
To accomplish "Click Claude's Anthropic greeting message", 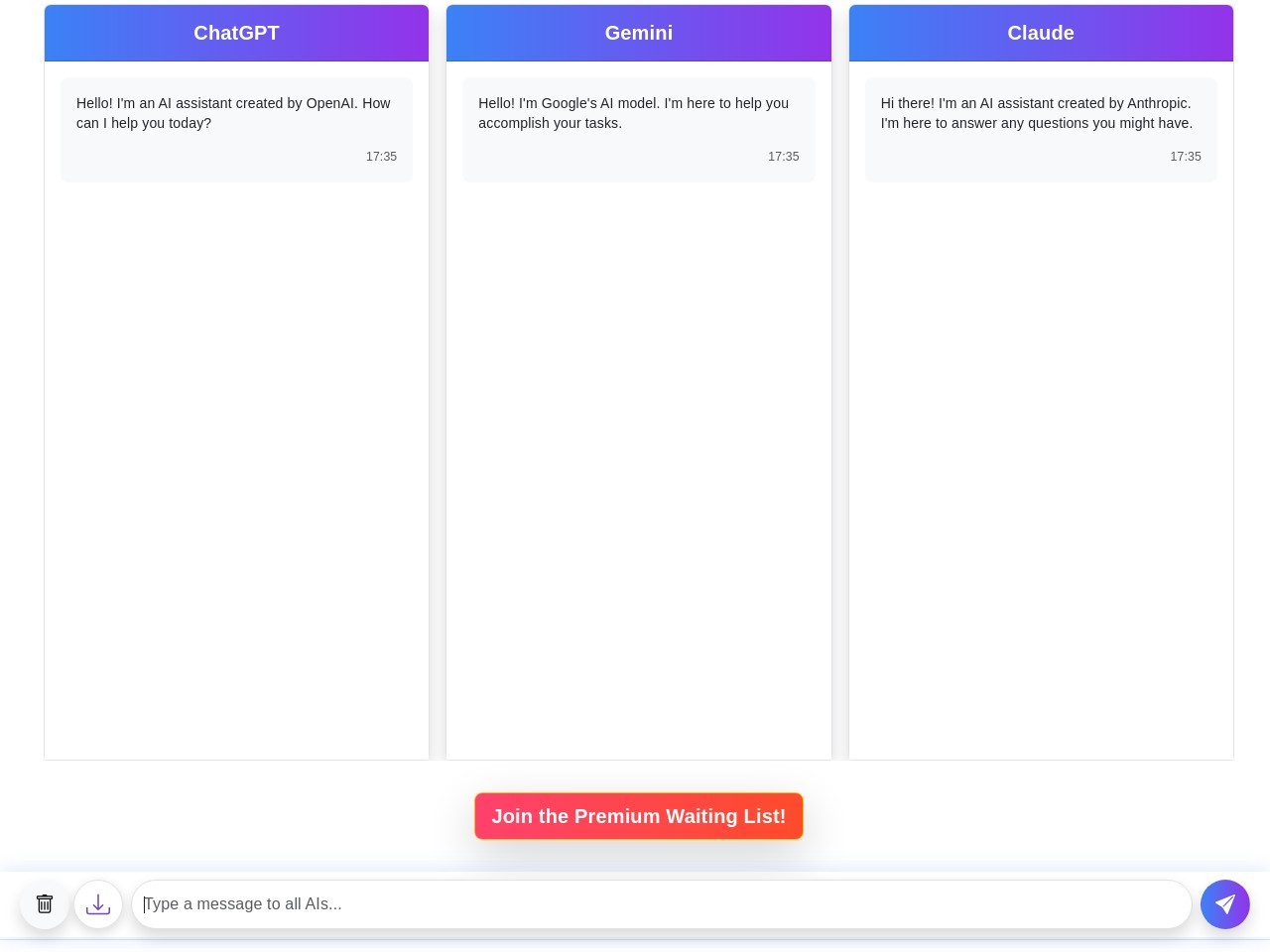I will (1037, 113).
